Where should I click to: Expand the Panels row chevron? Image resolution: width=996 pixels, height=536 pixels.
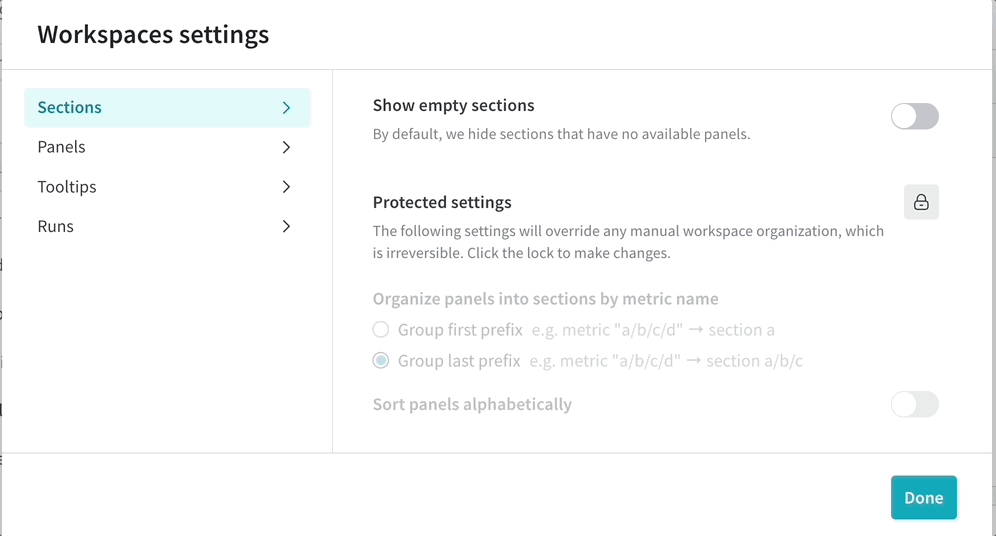coord(286,147)
